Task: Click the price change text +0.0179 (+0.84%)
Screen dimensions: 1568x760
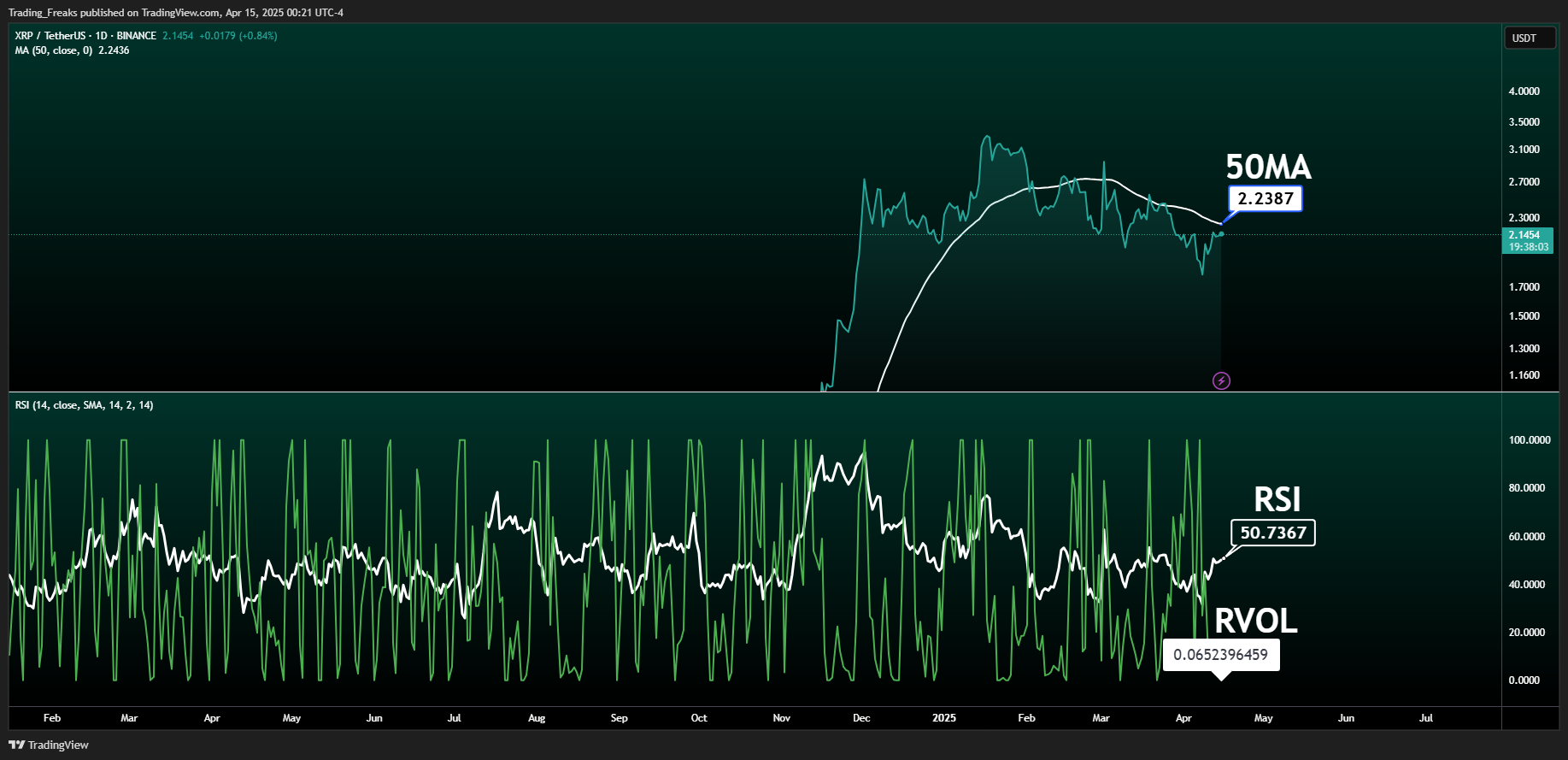Action: [x=238, y=36]
